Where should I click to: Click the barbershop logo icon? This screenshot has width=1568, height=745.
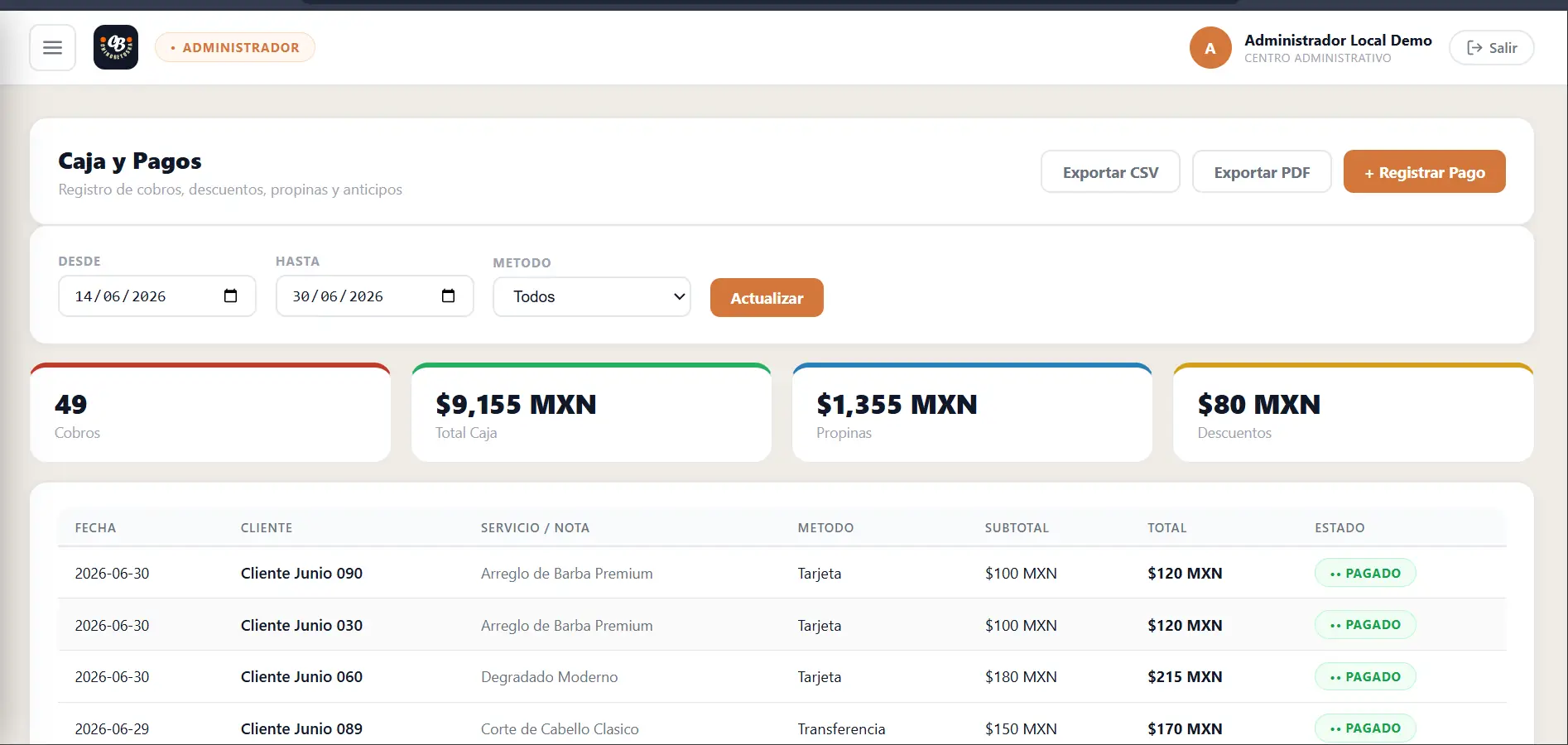[x=116, y=47]
